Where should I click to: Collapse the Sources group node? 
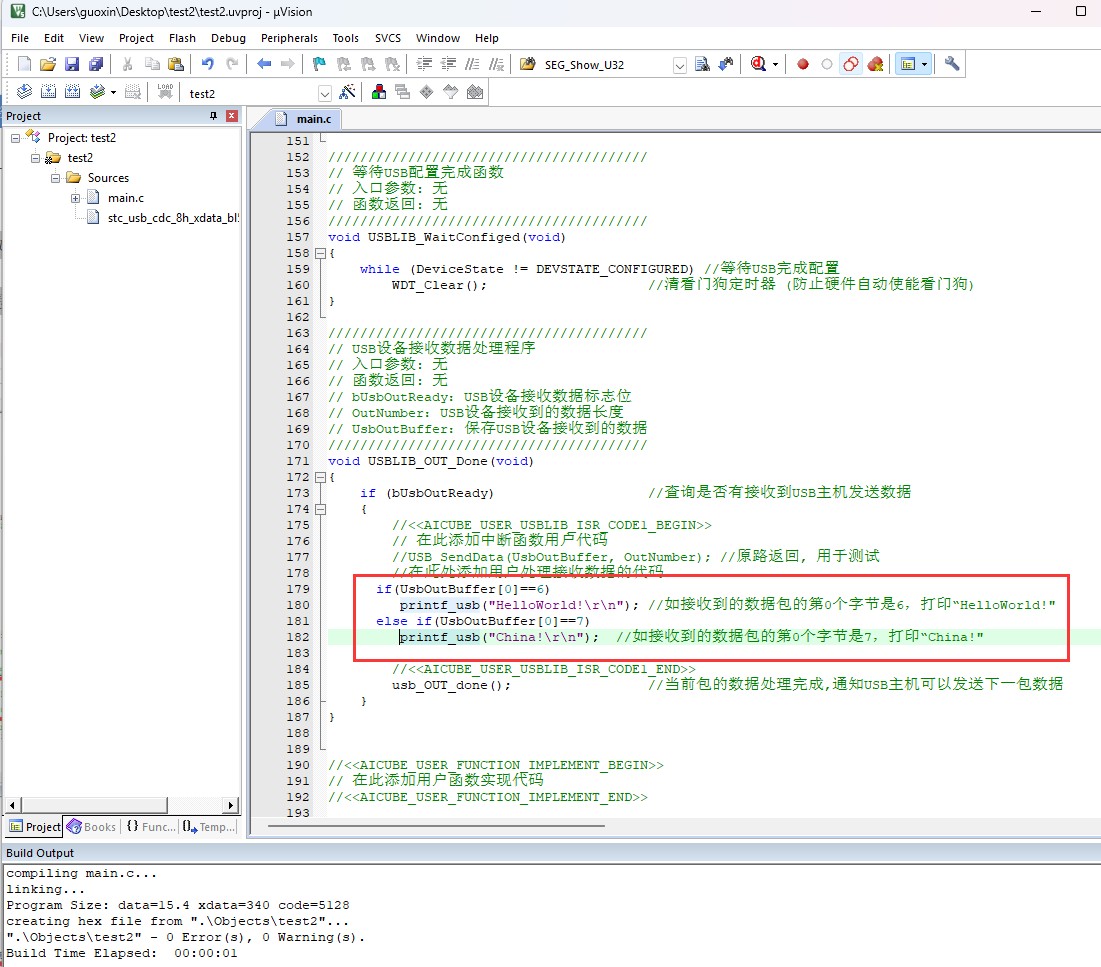tap(55, 178)
